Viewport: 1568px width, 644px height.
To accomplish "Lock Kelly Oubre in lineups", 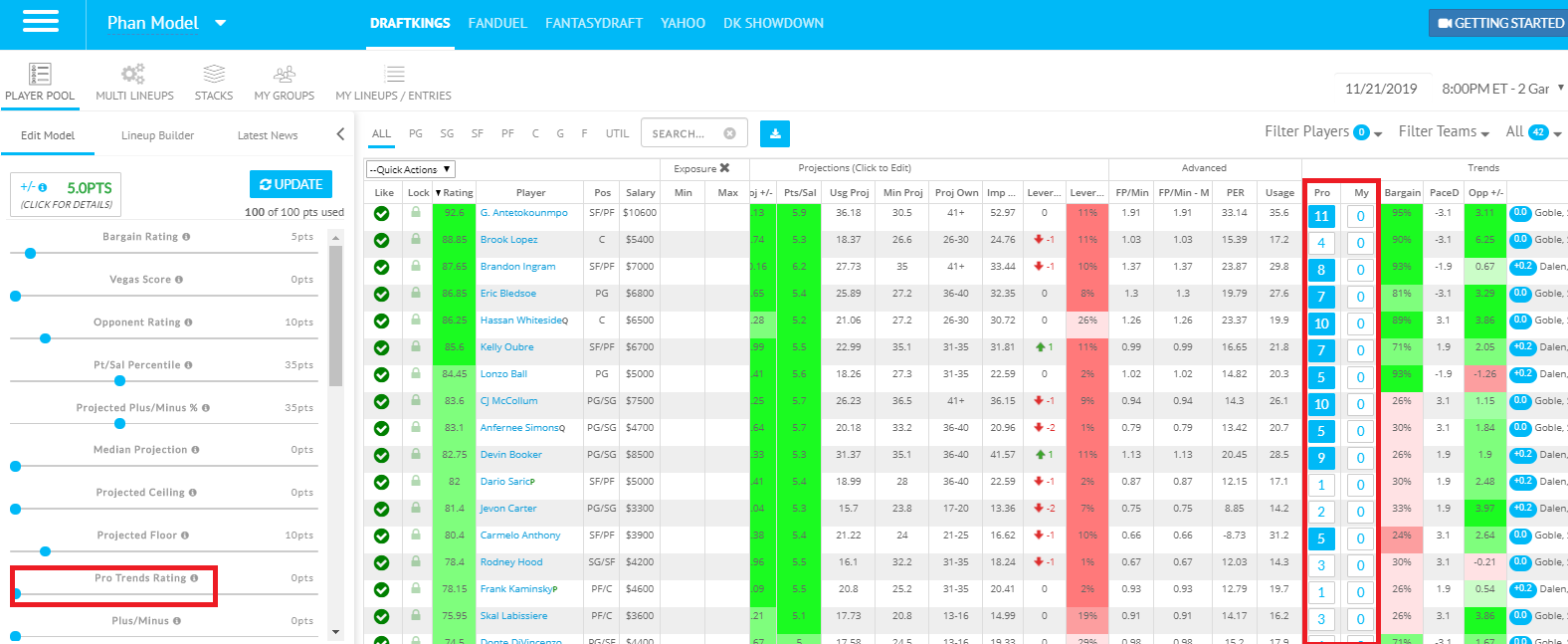I will click(416, 347).
